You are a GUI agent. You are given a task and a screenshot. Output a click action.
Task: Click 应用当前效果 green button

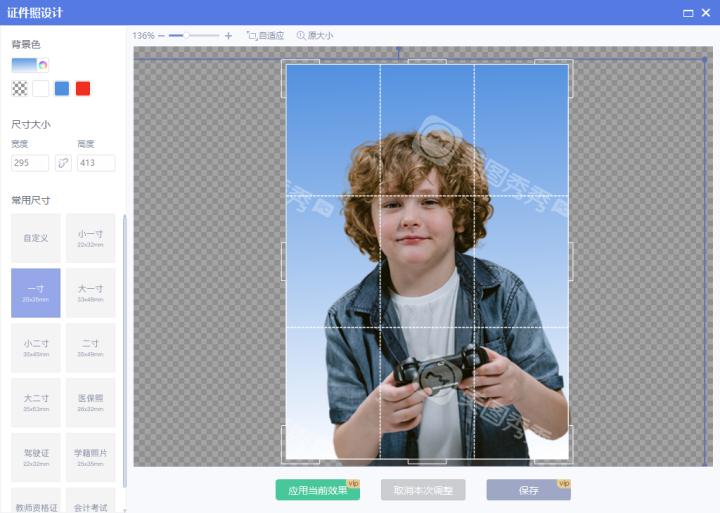(x=318, y=490)
